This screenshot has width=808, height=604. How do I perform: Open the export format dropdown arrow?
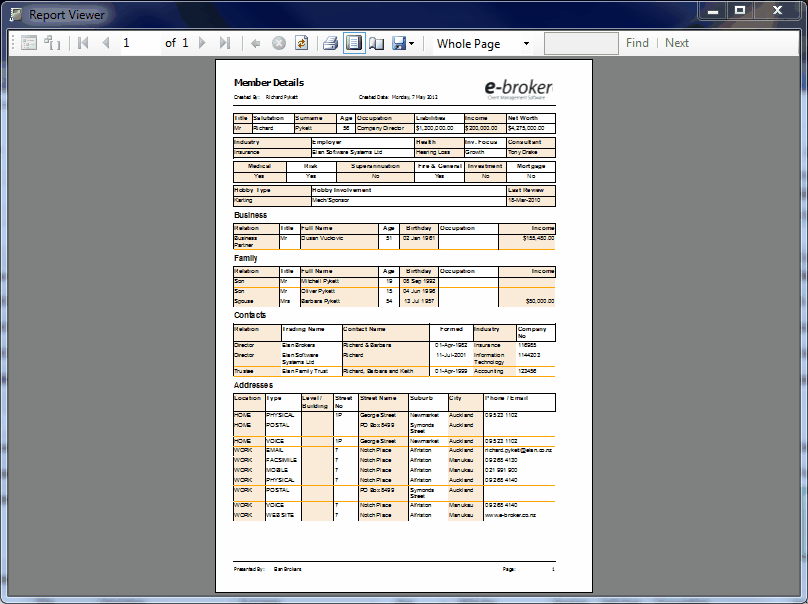tap(411, 44)
